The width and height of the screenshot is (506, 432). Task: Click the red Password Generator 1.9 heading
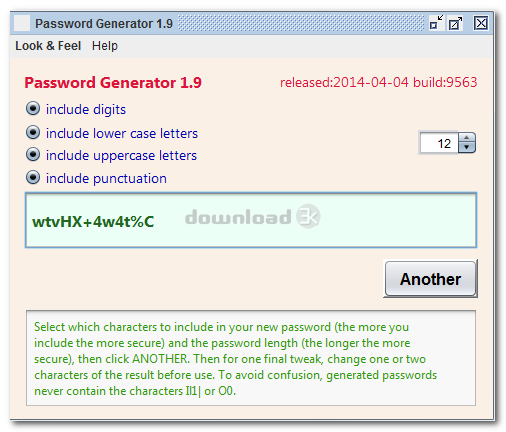(x=113, y=83)
